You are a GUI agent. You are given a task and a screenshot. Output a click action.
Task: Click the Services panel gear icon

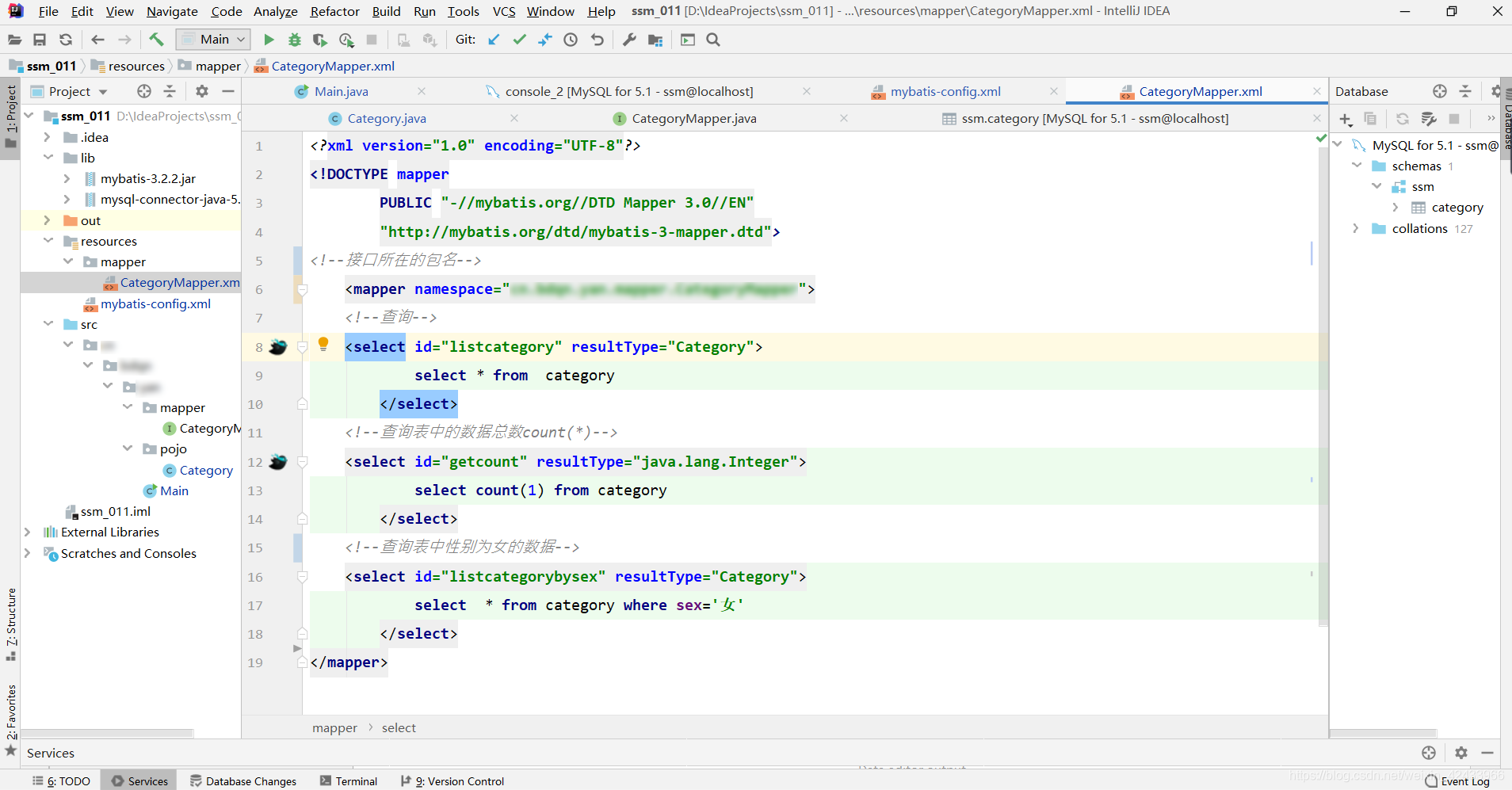[x=1461, y=753]
